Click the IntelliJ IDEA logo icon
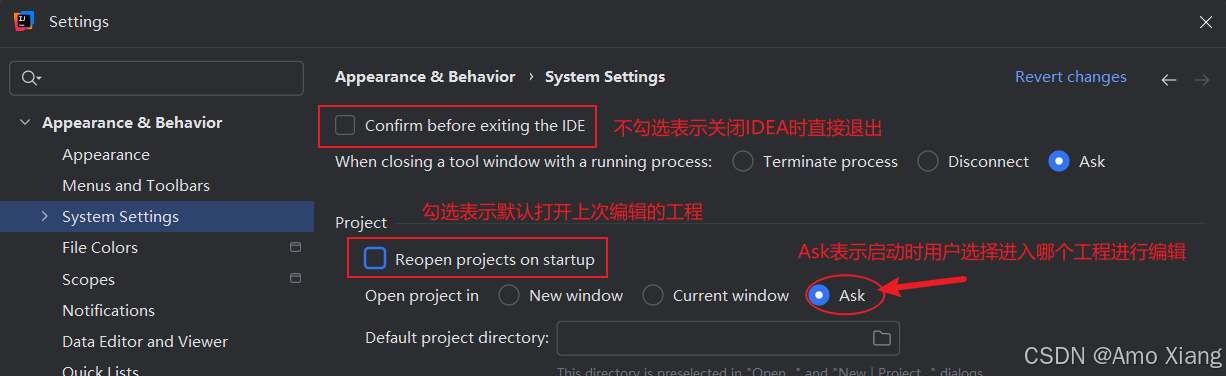The width and height of the screenshot is (1226, 376). (x=23, y=21)
